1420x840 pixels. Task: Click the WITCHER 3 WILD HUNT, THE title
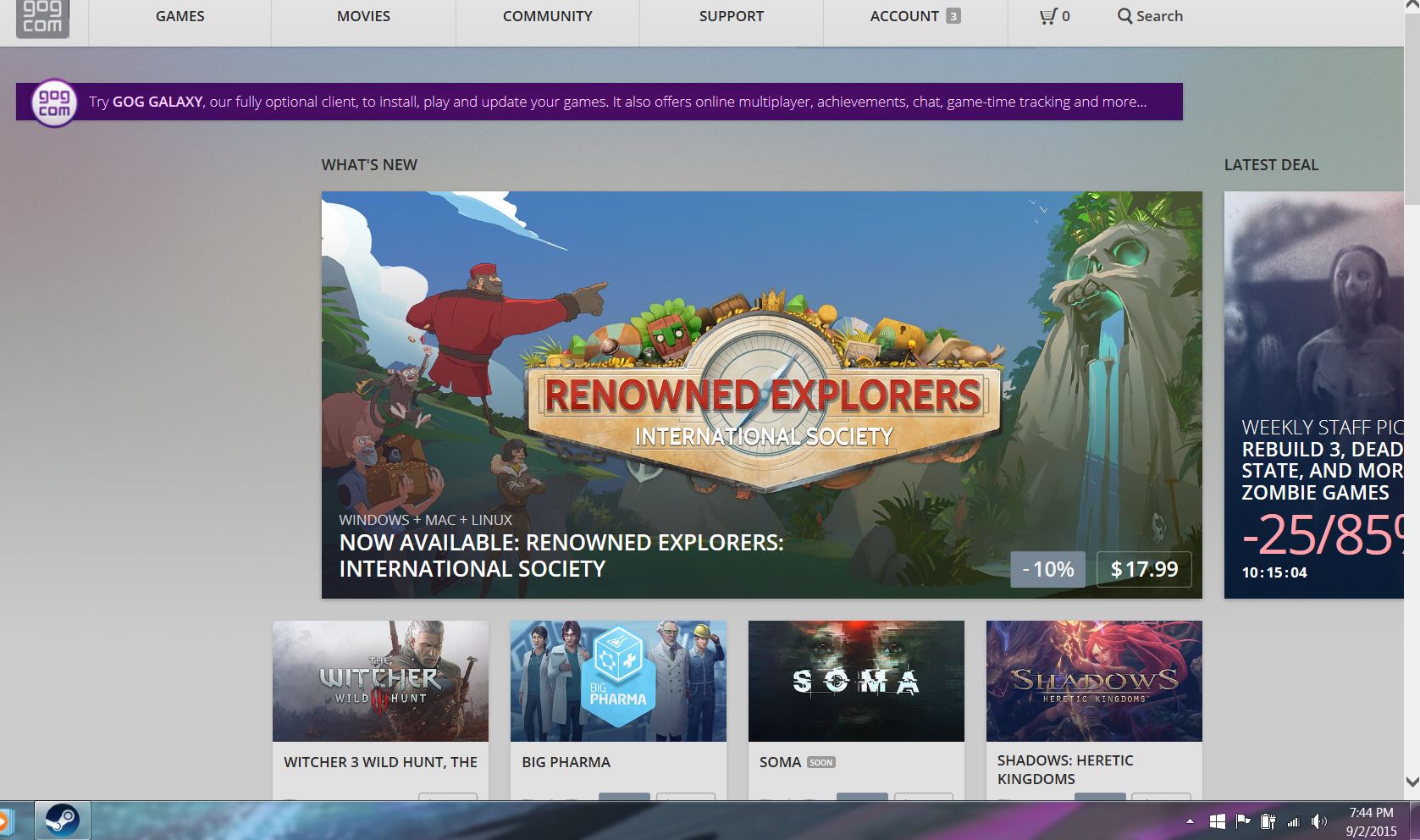pos(380,762)
